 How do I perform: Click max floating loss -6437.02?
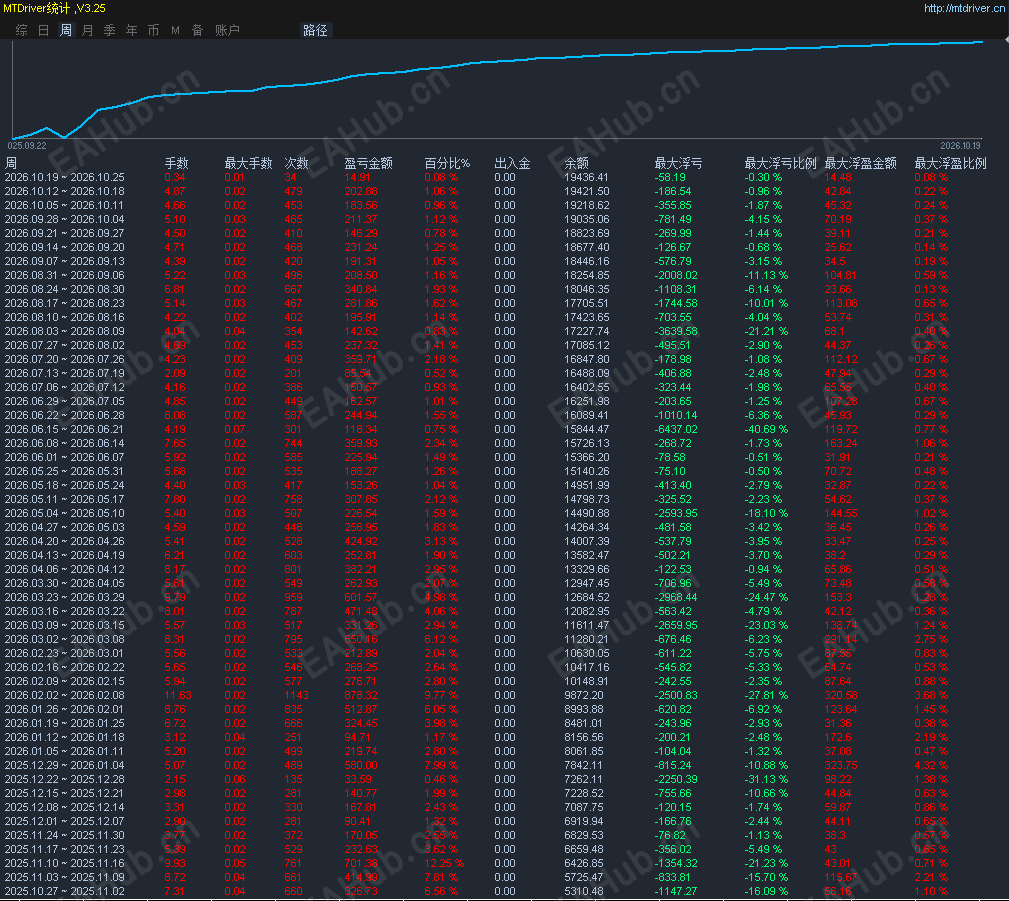(x=676, y=429)
